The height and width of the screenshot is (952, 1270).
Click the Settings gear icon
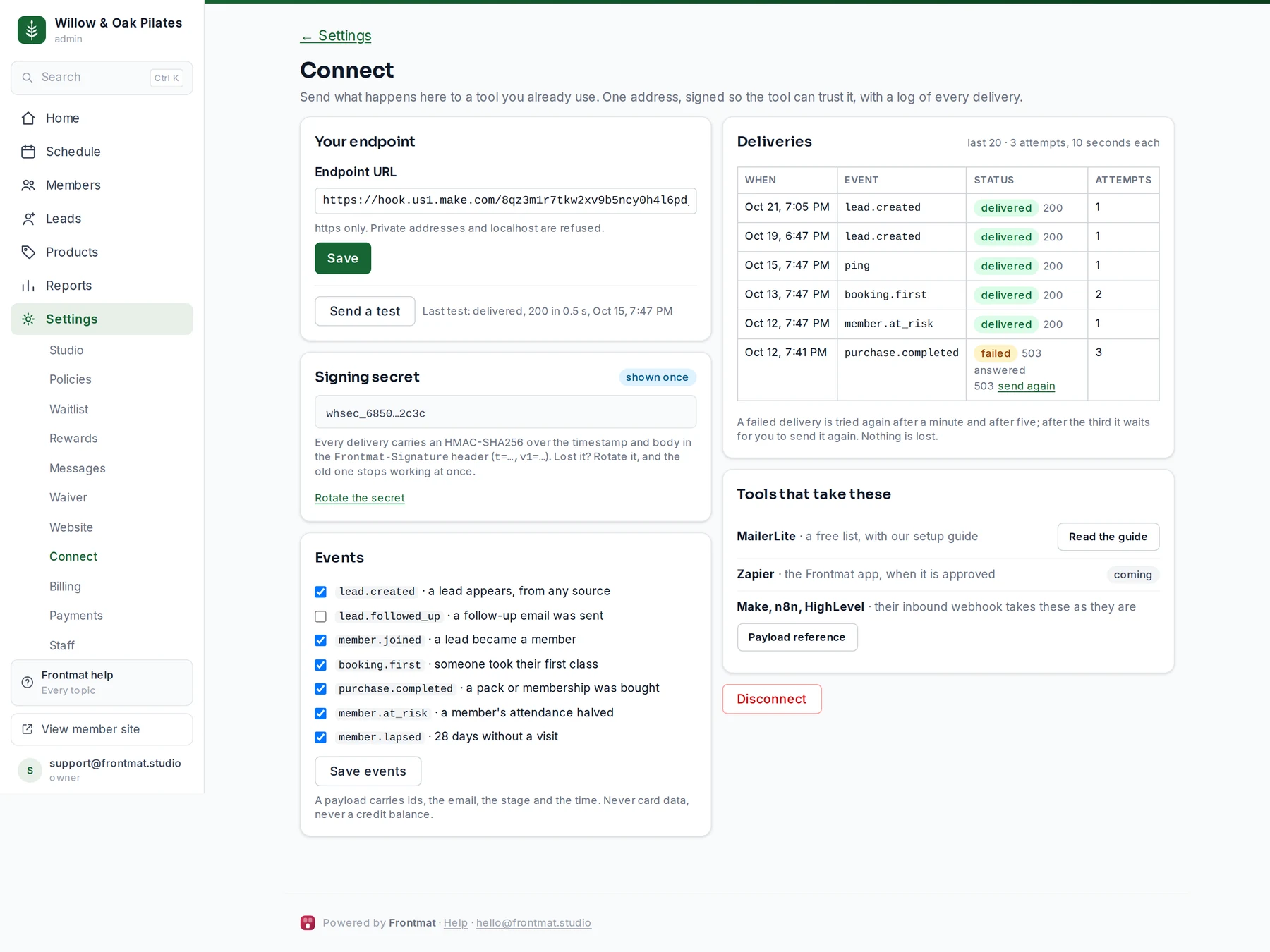click(28, 319)
